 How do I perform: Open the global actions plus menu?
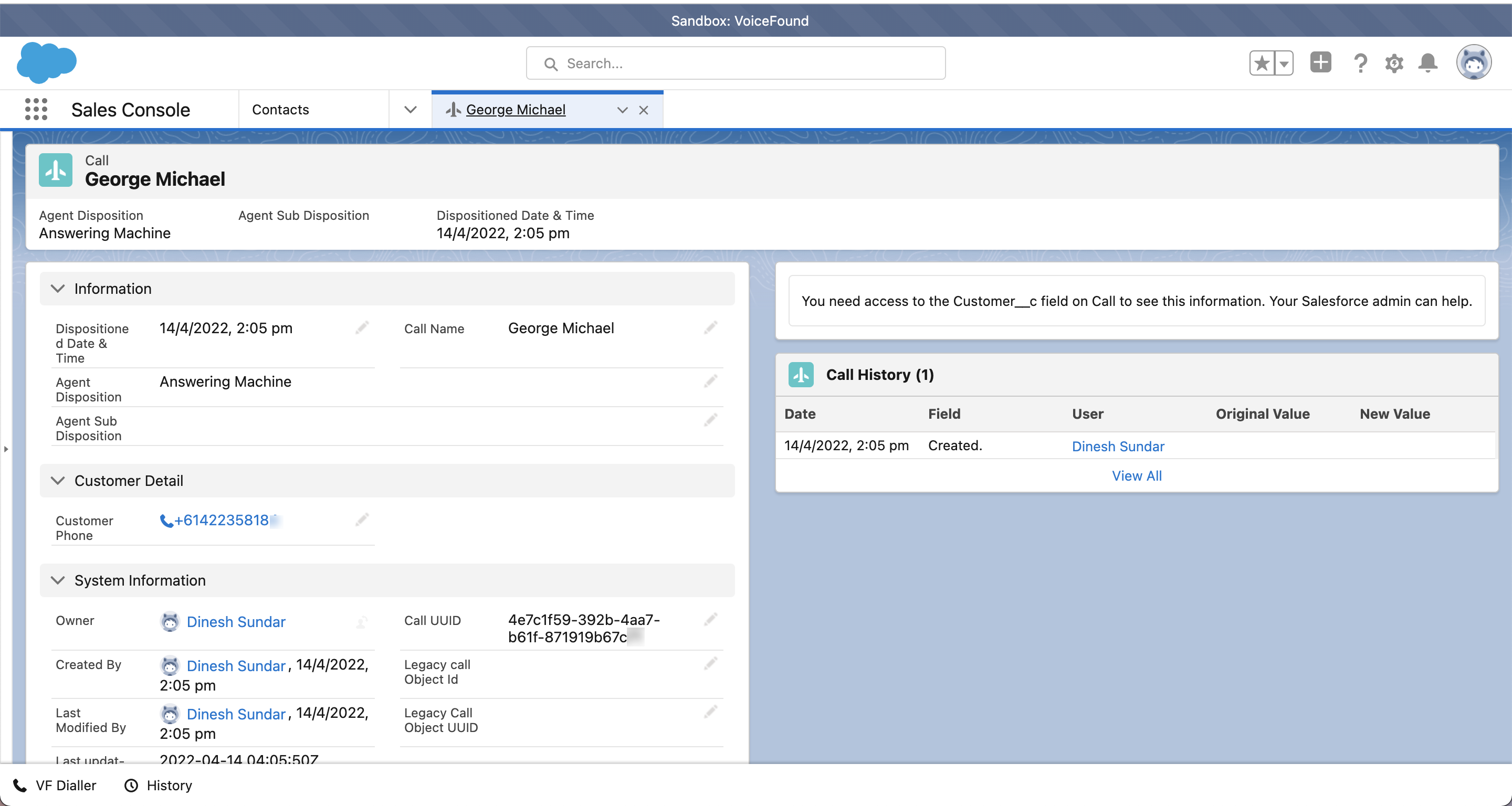pos(1321,62)
